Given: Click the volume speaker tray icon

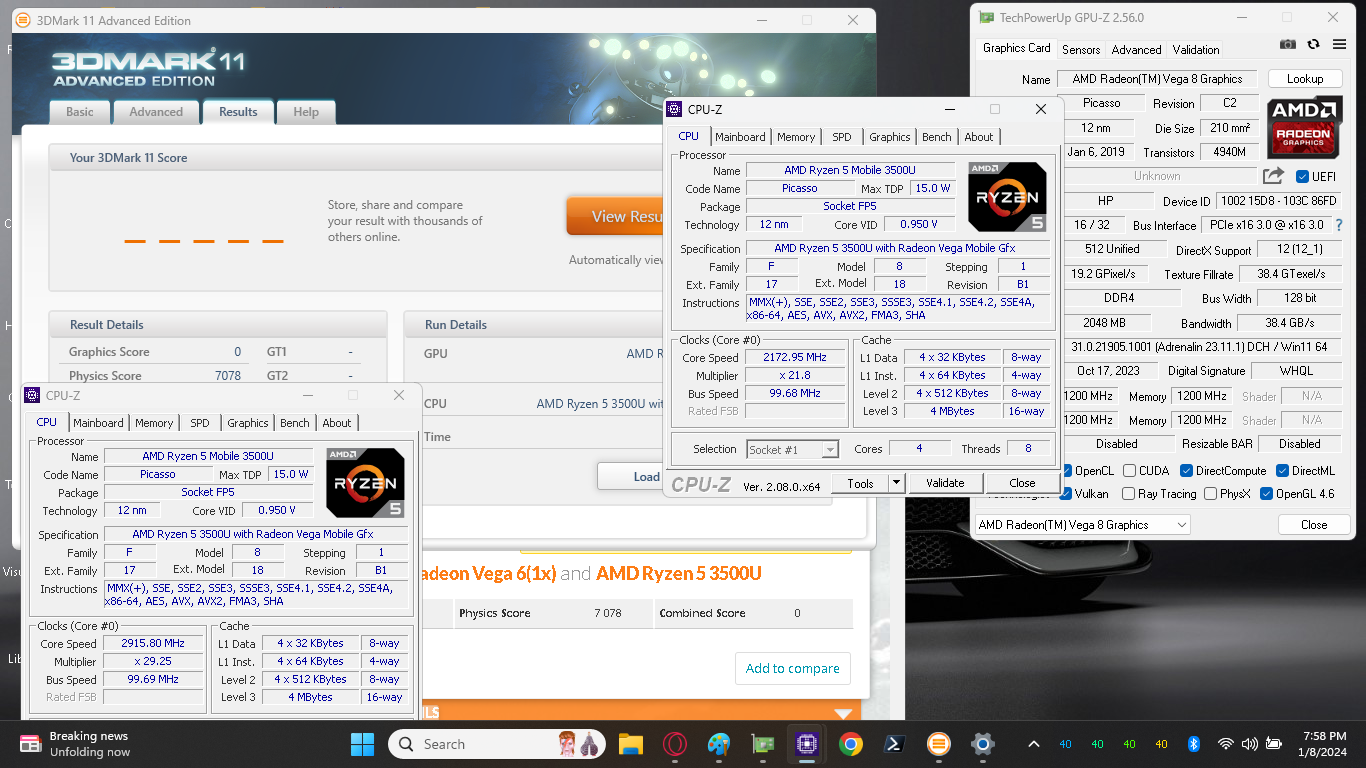Looking at the screenshot, I should pyautogui.click(x=1249, y=744).
